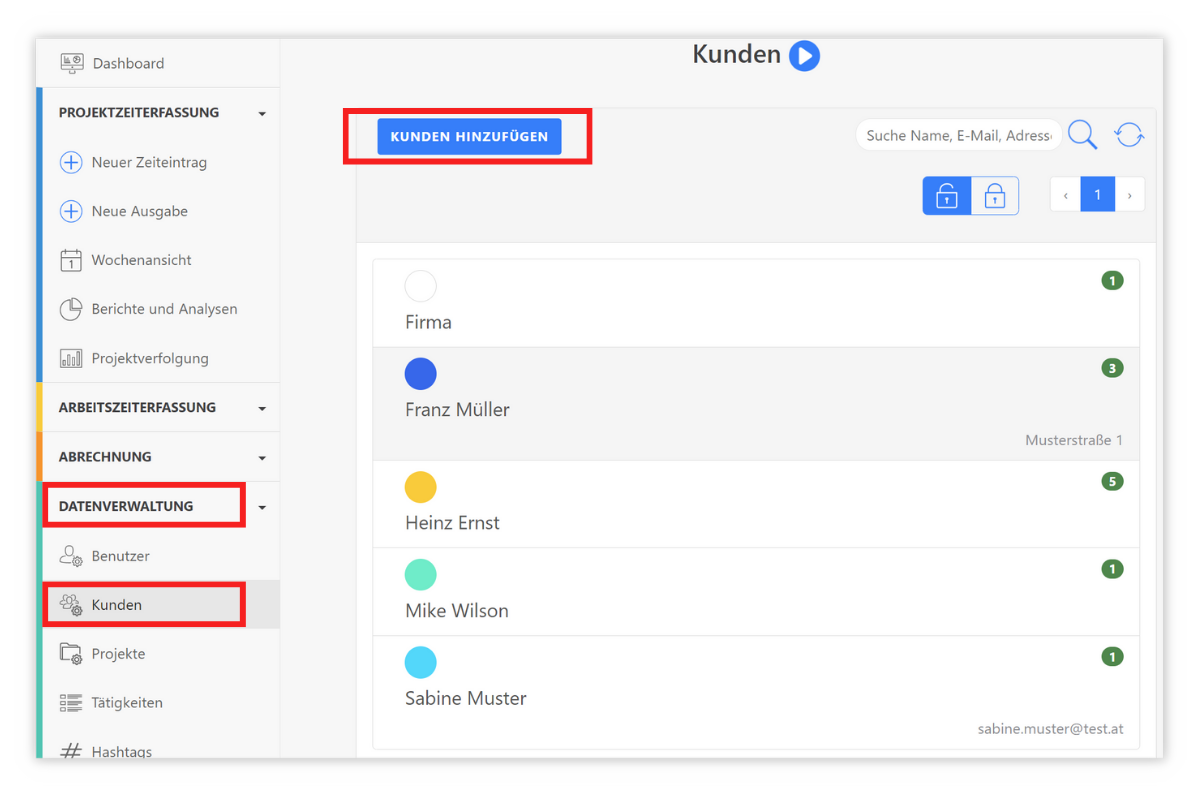Click the customer search input field
Image resolution: width=1200 pixels, height=793 pixels.
955,134
